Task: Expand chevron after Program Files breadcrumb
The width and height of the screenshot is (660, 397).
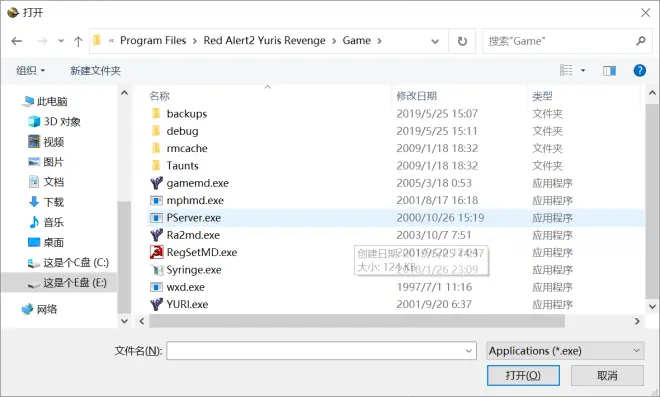Action: click(195, 41)
